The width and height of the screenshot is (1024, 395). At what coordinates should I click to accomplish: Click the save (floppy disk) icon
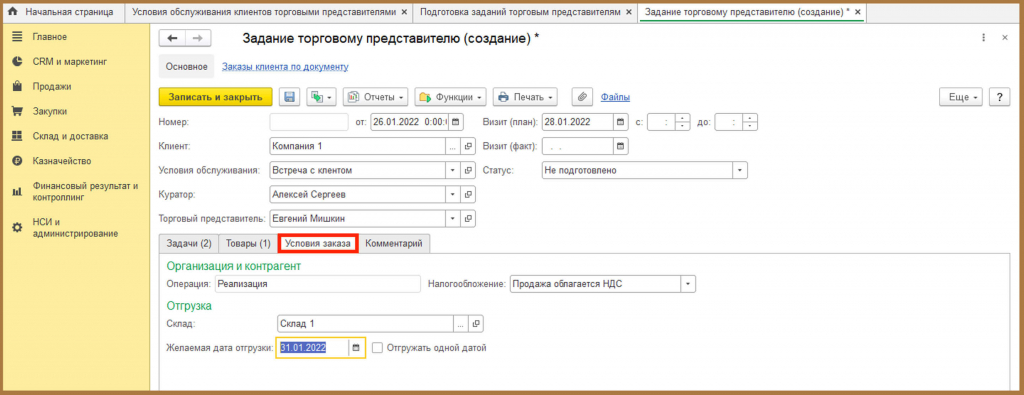289,97
